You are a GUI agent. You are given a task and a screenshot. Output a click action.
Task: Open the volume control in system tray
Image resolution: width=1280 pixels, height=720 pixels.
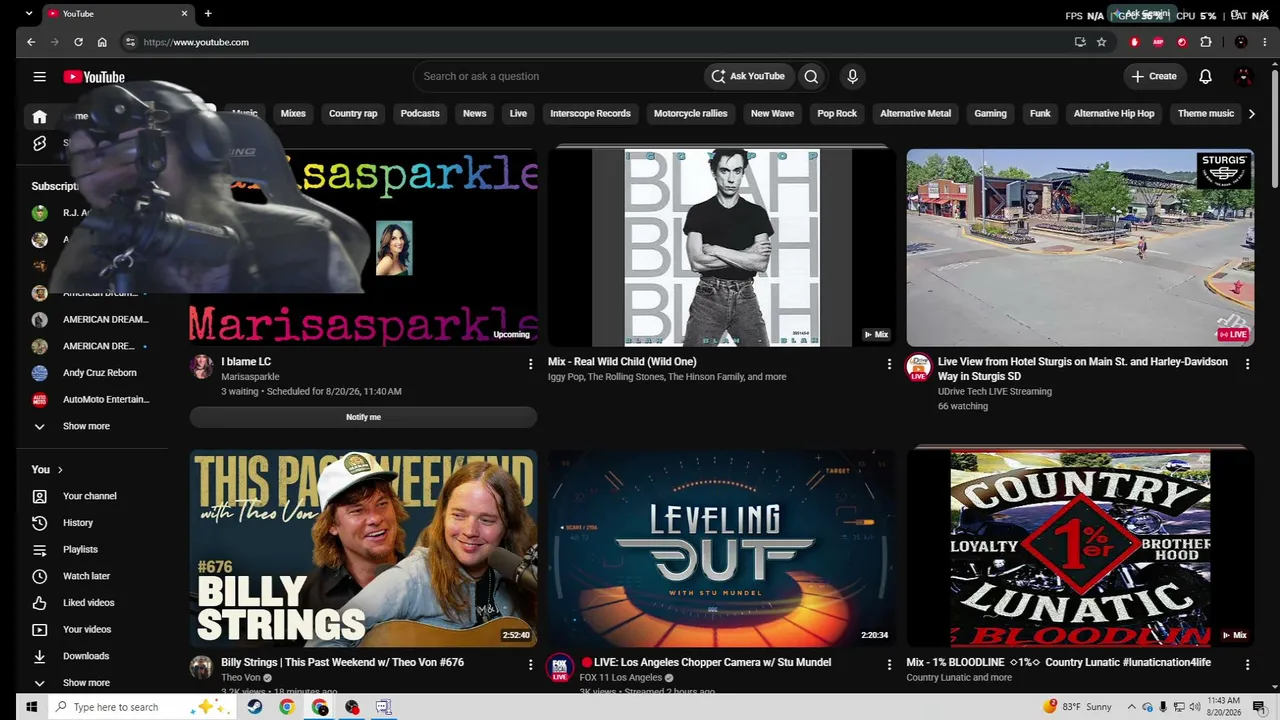(x=1195, y=707)
